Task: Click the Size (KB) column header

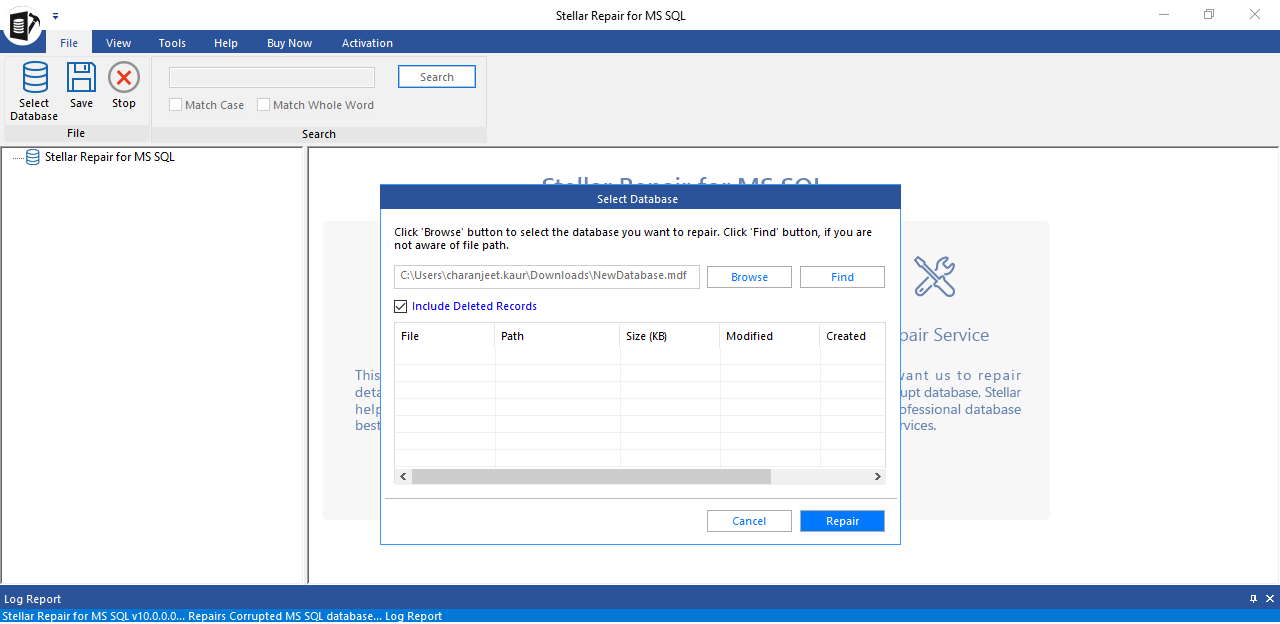Action: click(x=670, y=336)
